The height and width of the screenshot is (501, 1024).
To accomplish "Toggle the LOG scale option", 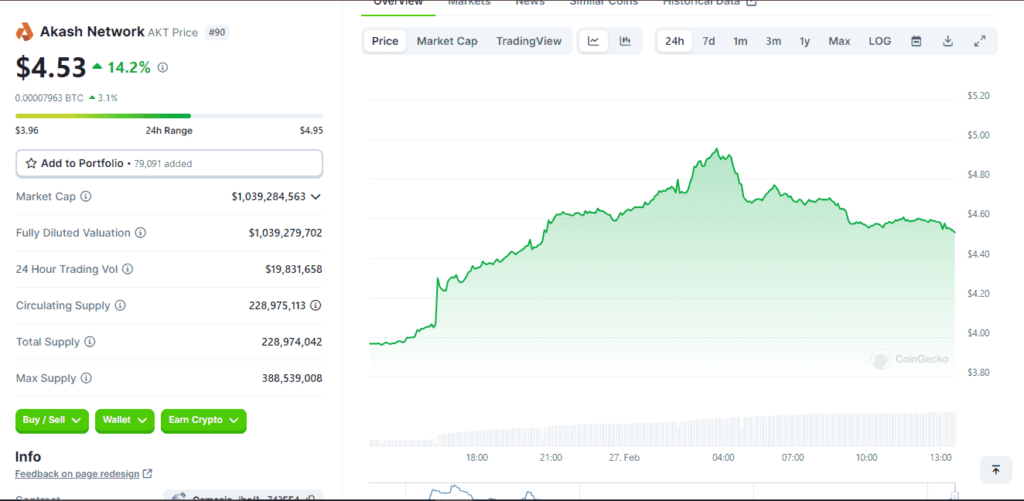I will [880, 41].
